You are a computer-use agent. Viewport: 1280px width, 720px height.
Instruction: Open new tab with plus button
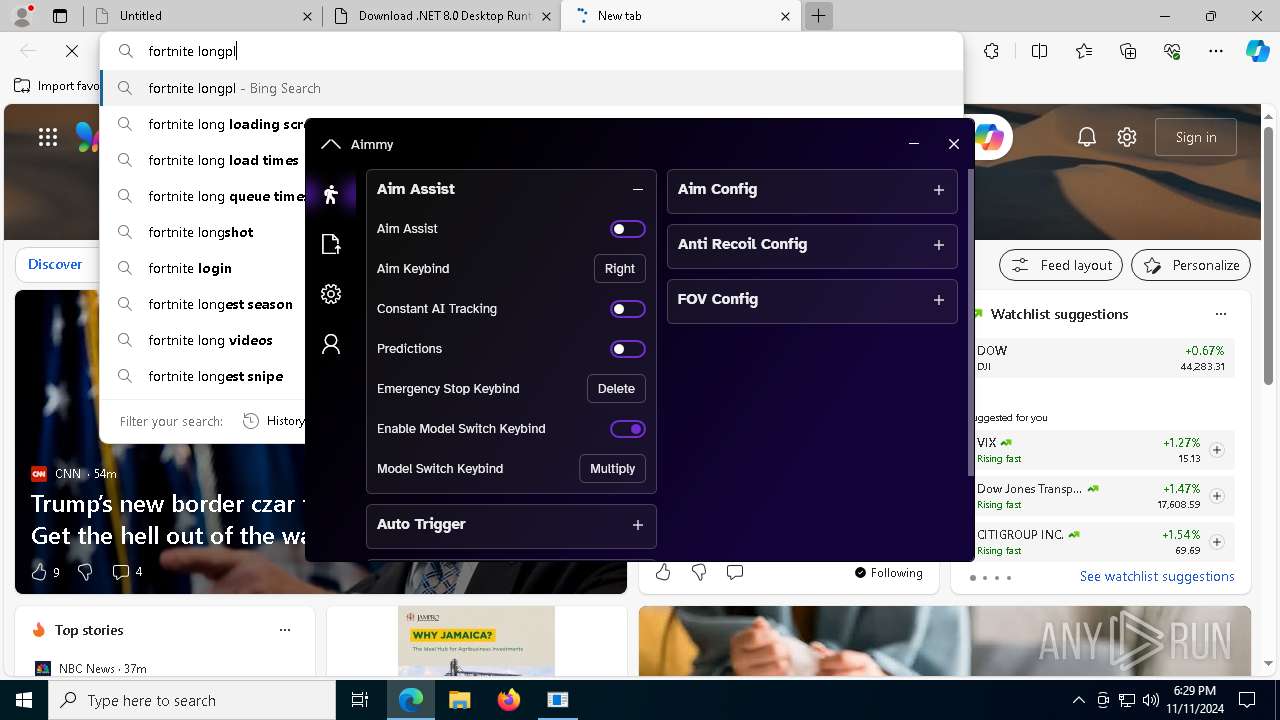(818, 16)
